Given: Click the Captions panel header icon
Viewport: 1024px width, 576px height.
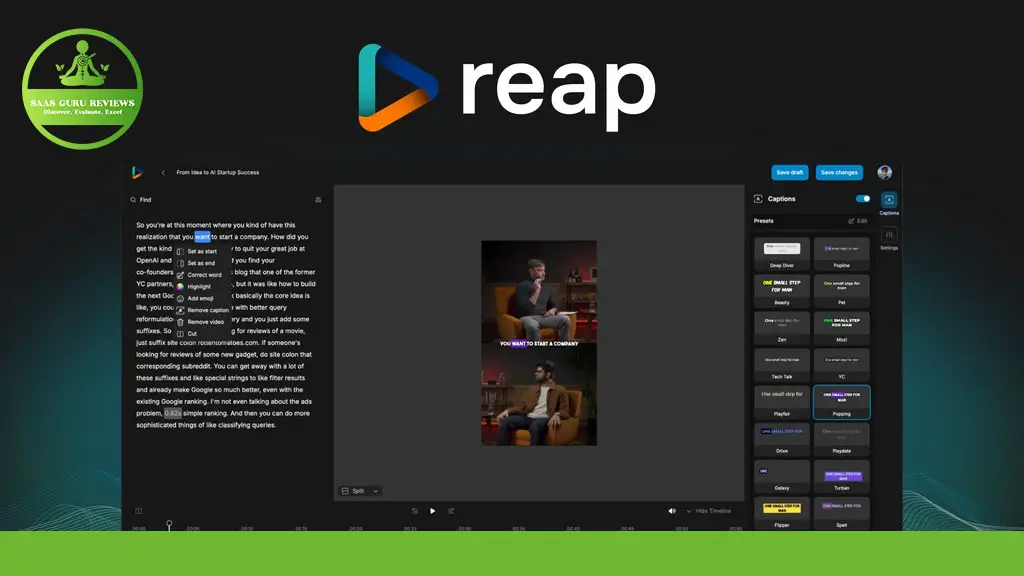Looking at the screenshot, I should coord(758,199).
